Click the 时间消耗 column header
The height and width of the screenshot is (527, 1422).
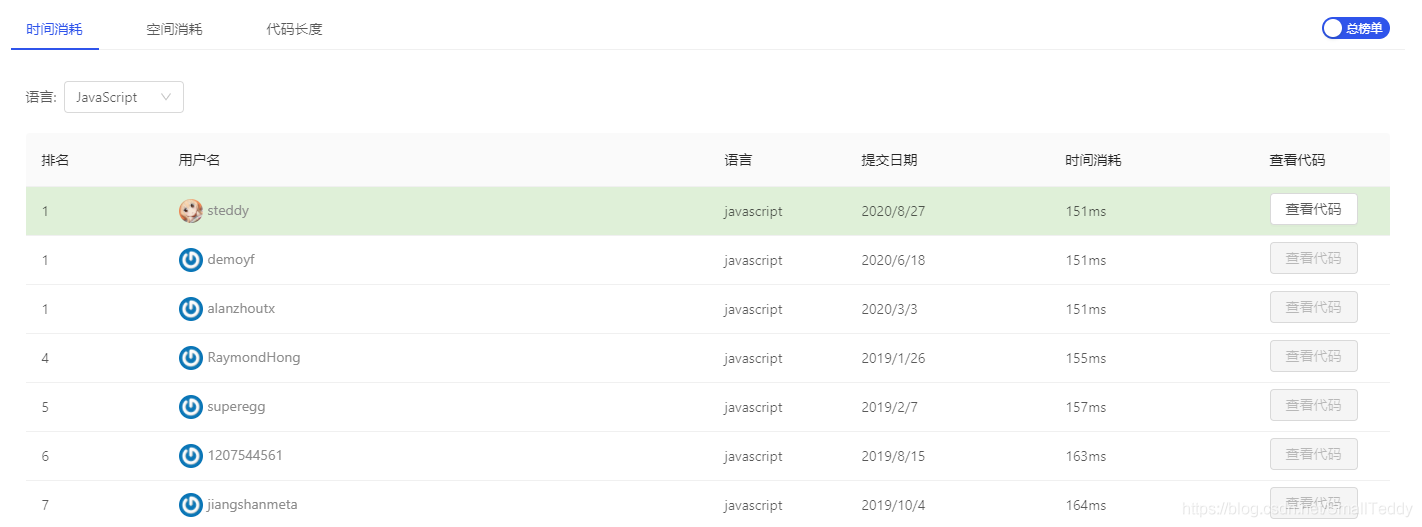pyautogui.click(x=1093, y=160)
